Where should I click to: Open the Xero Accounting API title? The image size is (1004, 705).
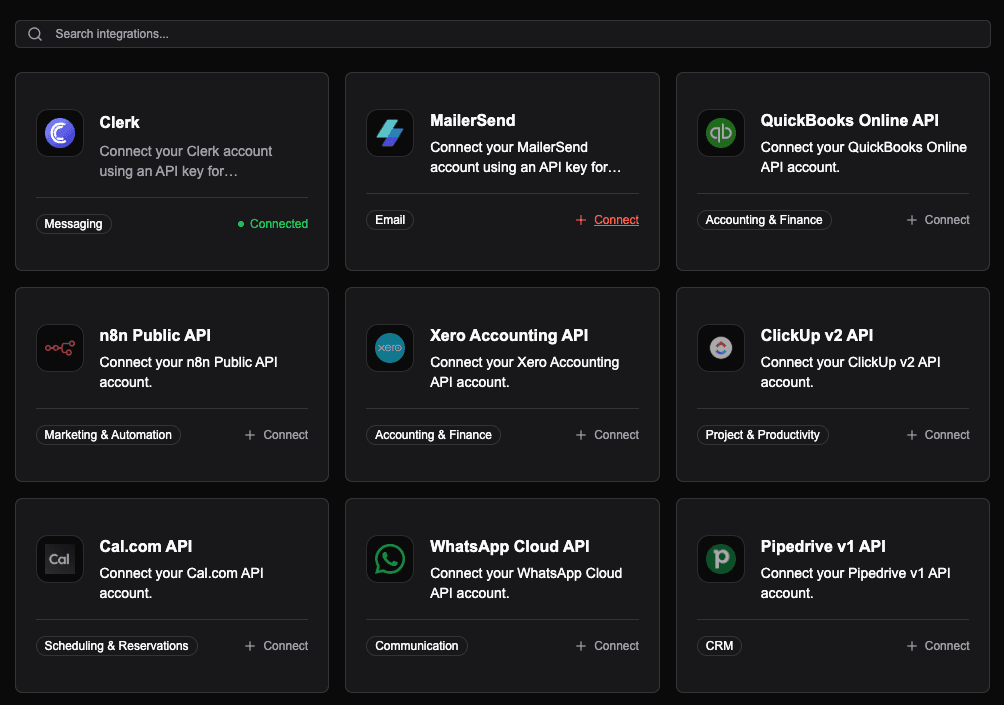pos(509,335)
